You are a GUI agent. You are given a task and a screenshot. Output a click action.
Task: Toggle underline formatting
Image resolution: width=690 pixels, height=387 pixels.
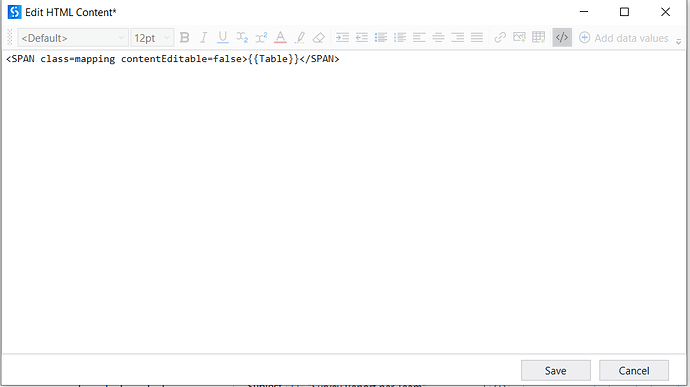(223, 38)
